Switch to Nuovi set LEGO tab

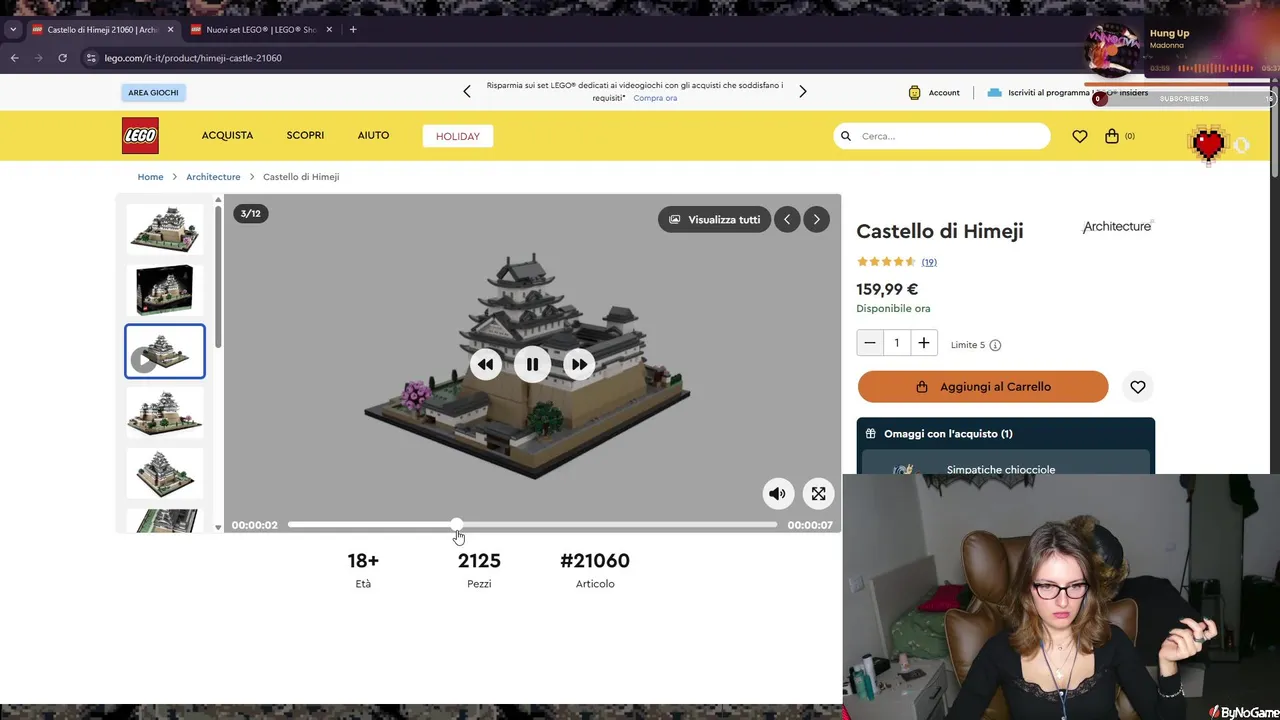point(260,30)
